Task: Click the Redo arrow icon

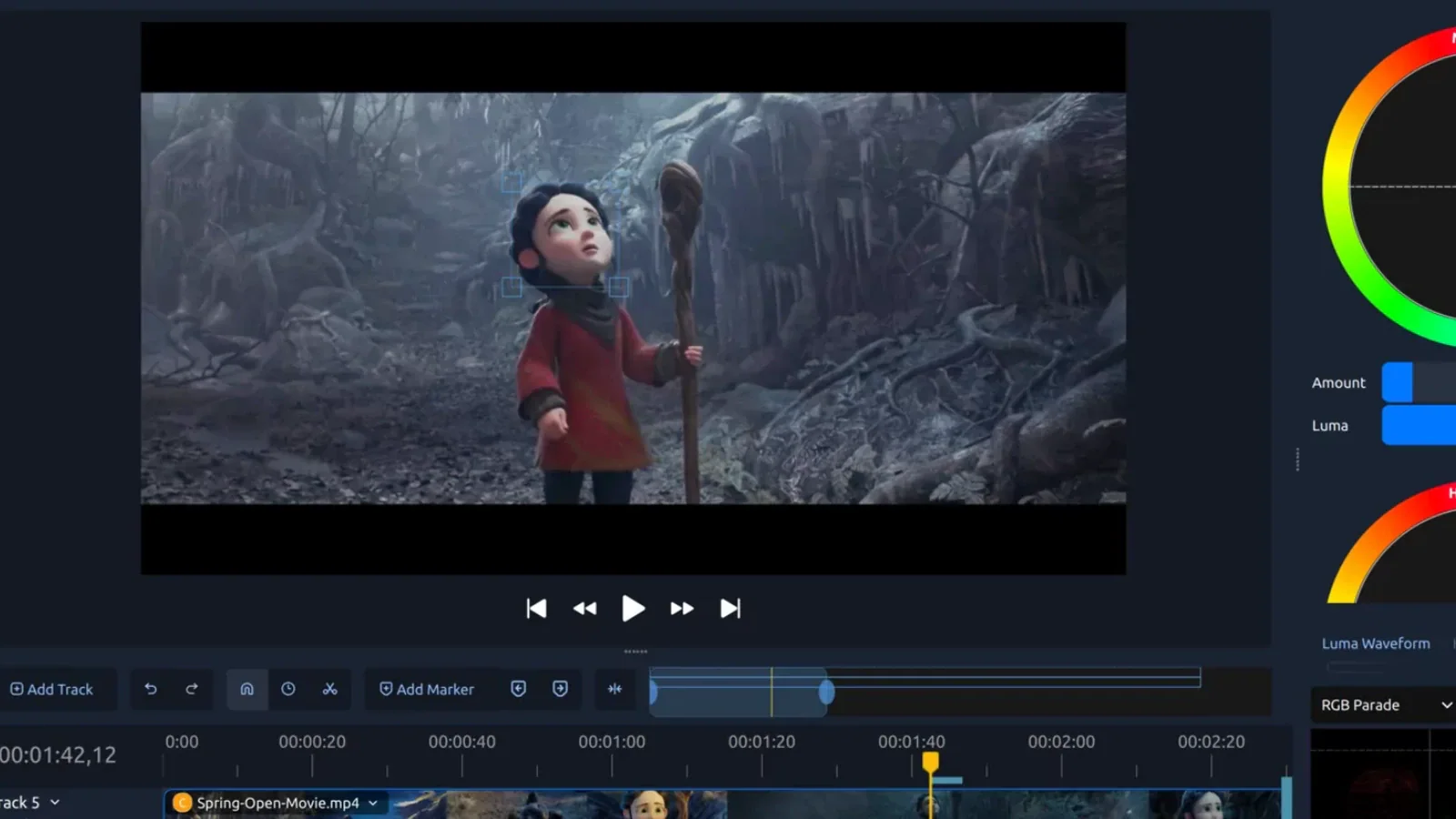Action: (192, 689)
